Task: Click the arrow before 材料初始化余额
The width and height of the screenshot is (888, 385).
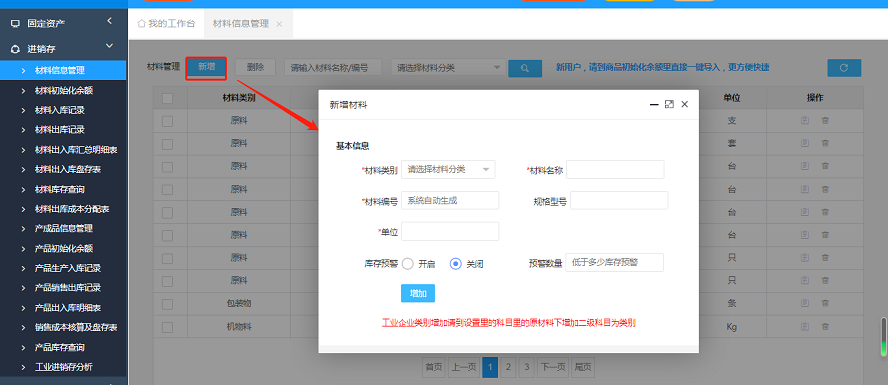Action: pyautogui.click(x=23, y=91)
